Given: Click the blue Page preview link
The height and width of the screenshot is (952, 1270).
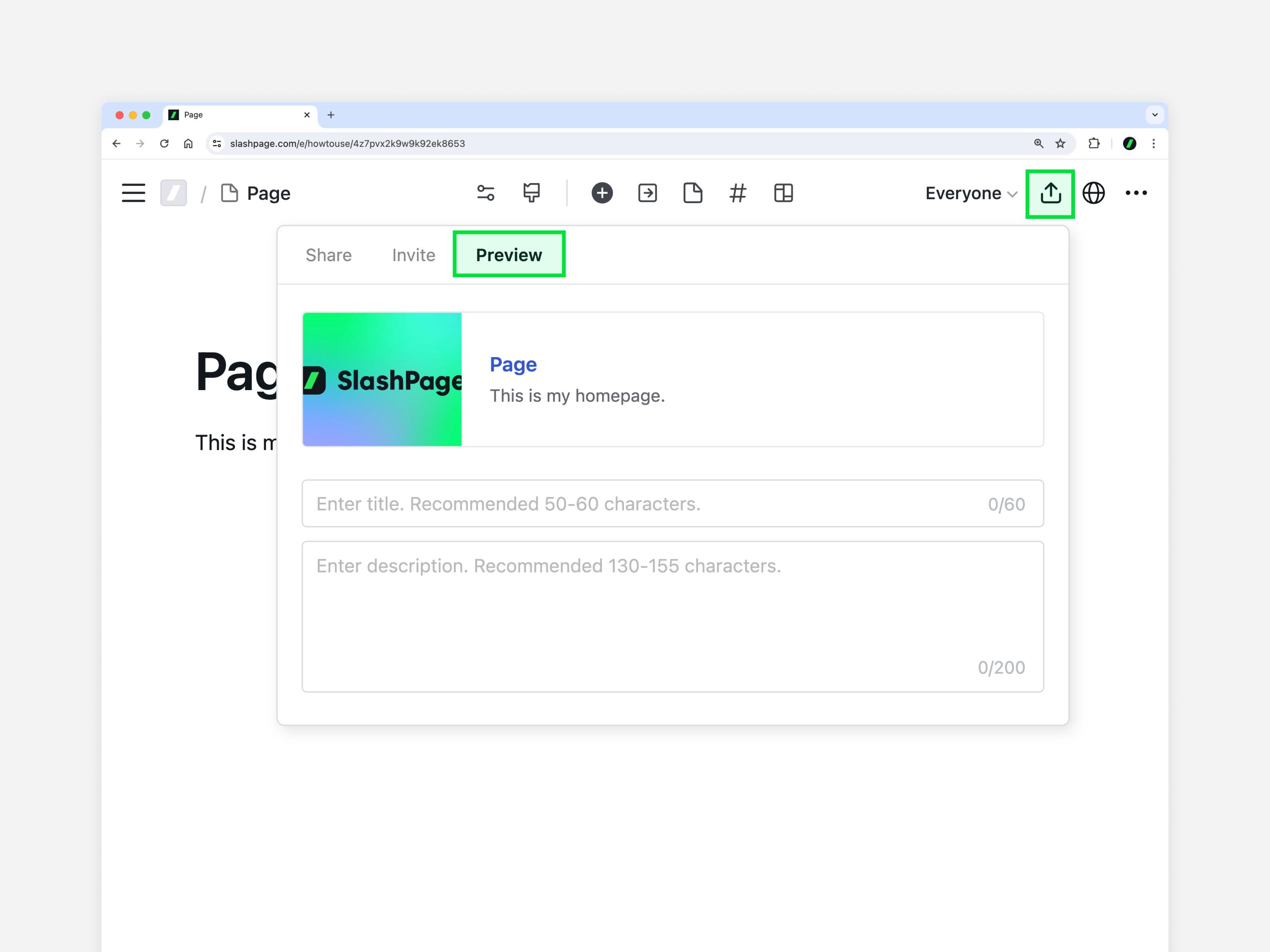Looking at the screenshot, I should point(513,364).
